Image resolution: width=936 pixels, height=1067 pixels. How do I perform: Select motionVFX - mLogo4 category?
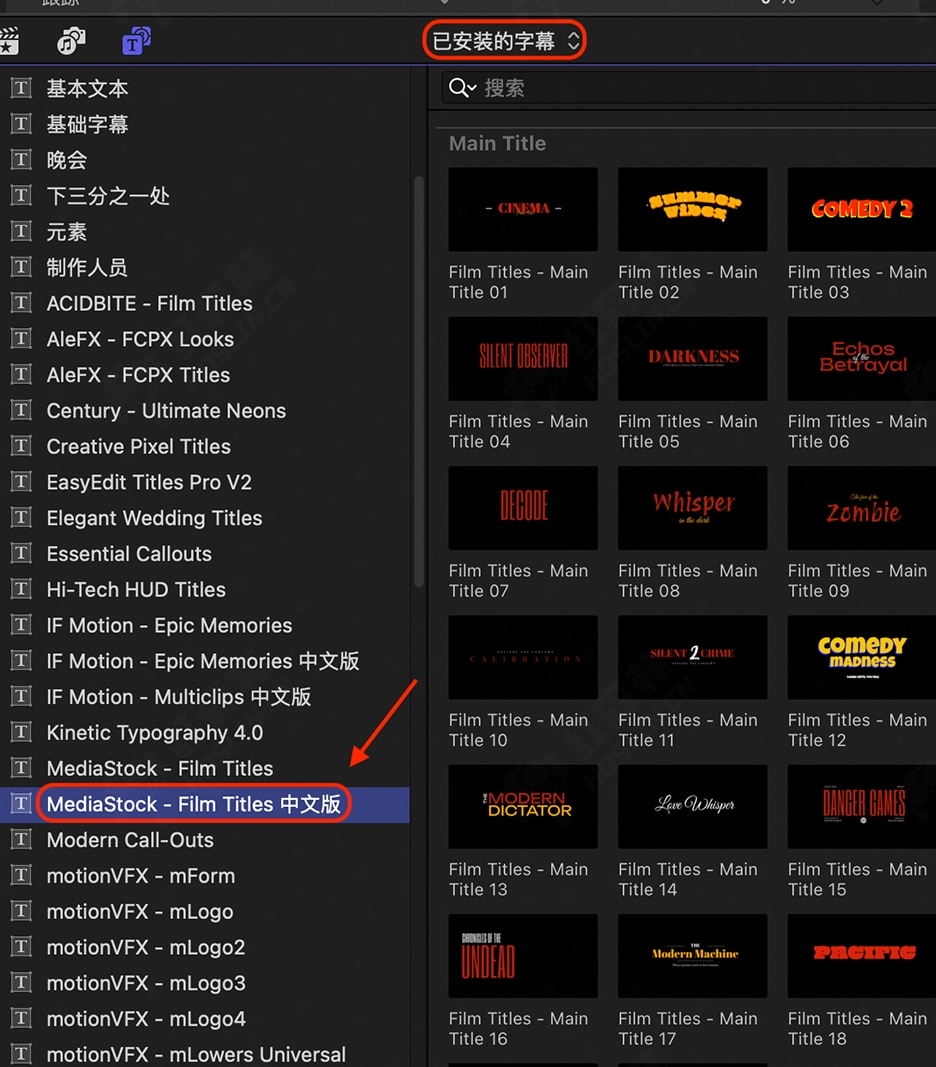(x=204, y=1019)
